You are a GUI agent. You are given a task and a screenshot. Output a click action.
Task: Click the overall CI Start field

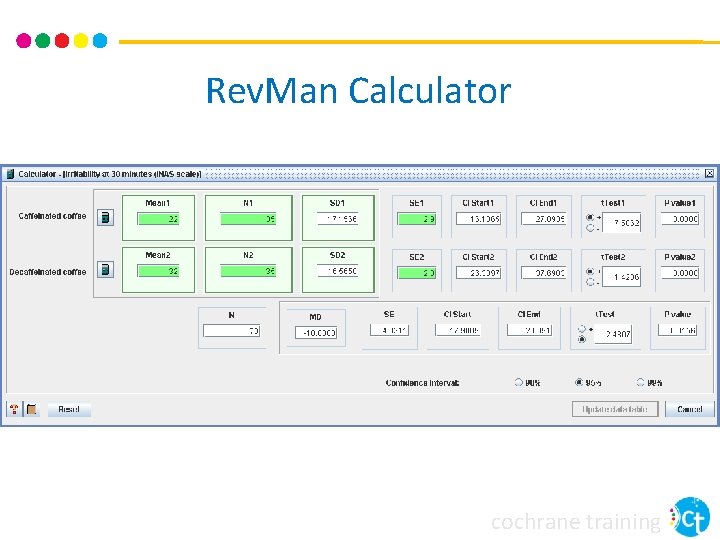point(458,330)
